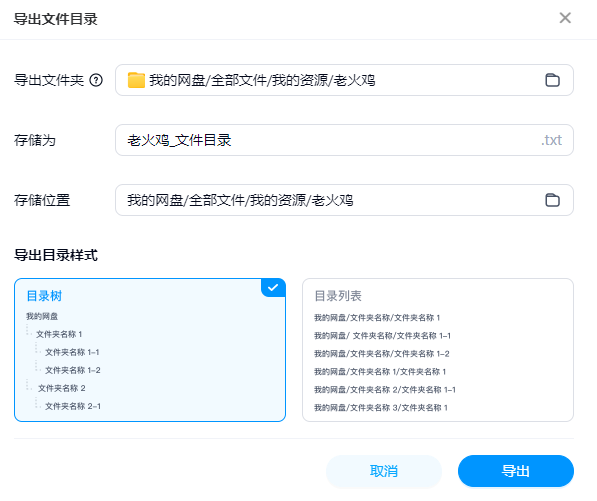
Task: Click the 存储位置 path field
Action: coord(344,200)
